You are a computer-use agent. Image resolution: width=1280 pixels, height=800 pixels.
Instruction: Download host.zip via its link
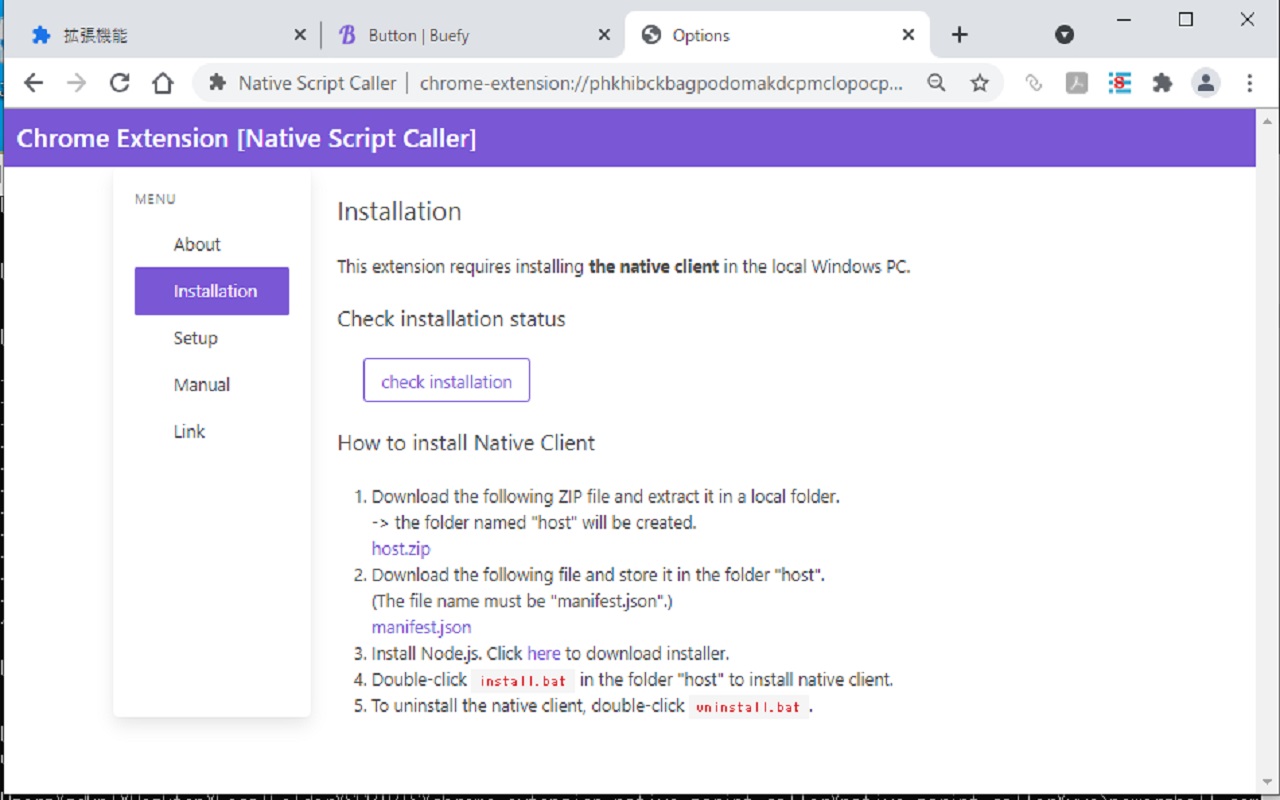click(x=400, y=548)
